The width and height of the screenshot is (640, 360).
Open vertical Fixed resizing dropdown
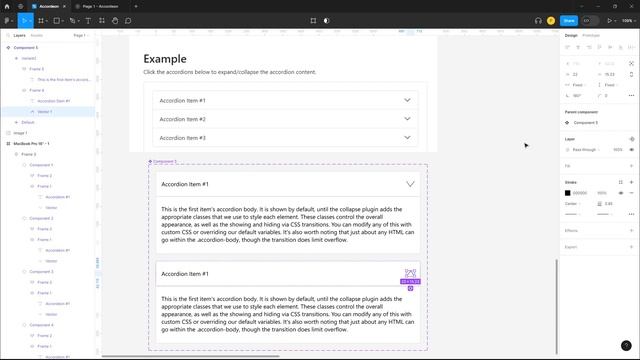tap(611, 85)
